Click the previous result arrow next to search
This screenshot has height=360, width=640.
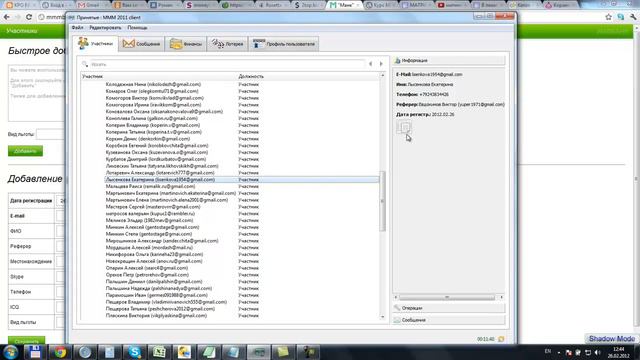(371, 64)
